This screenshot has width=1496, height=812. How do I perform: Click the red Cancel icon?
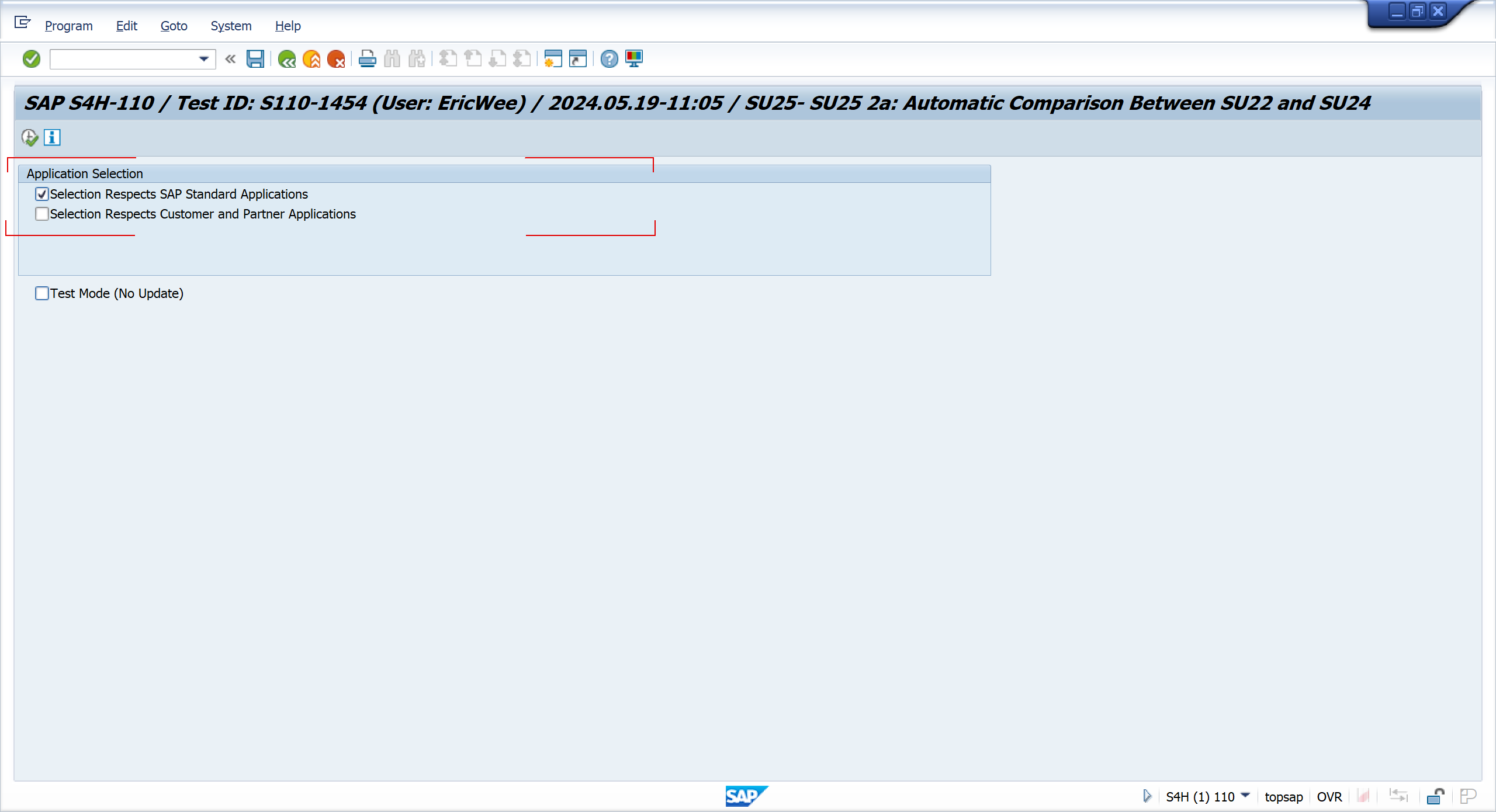pyautogui.click(x=336, y=59)
